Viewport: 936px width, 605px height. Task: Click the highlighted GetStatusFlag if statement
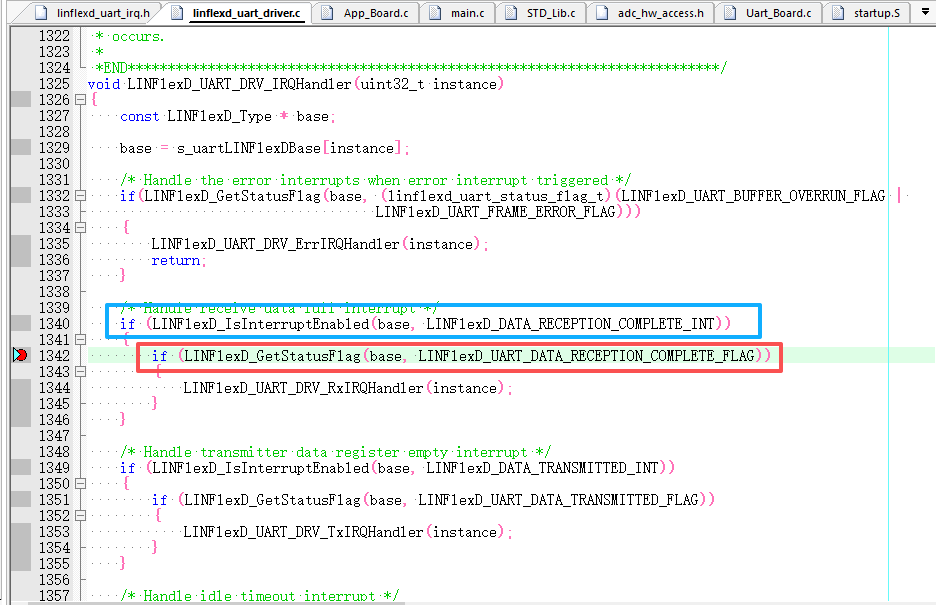coord(458,355)
